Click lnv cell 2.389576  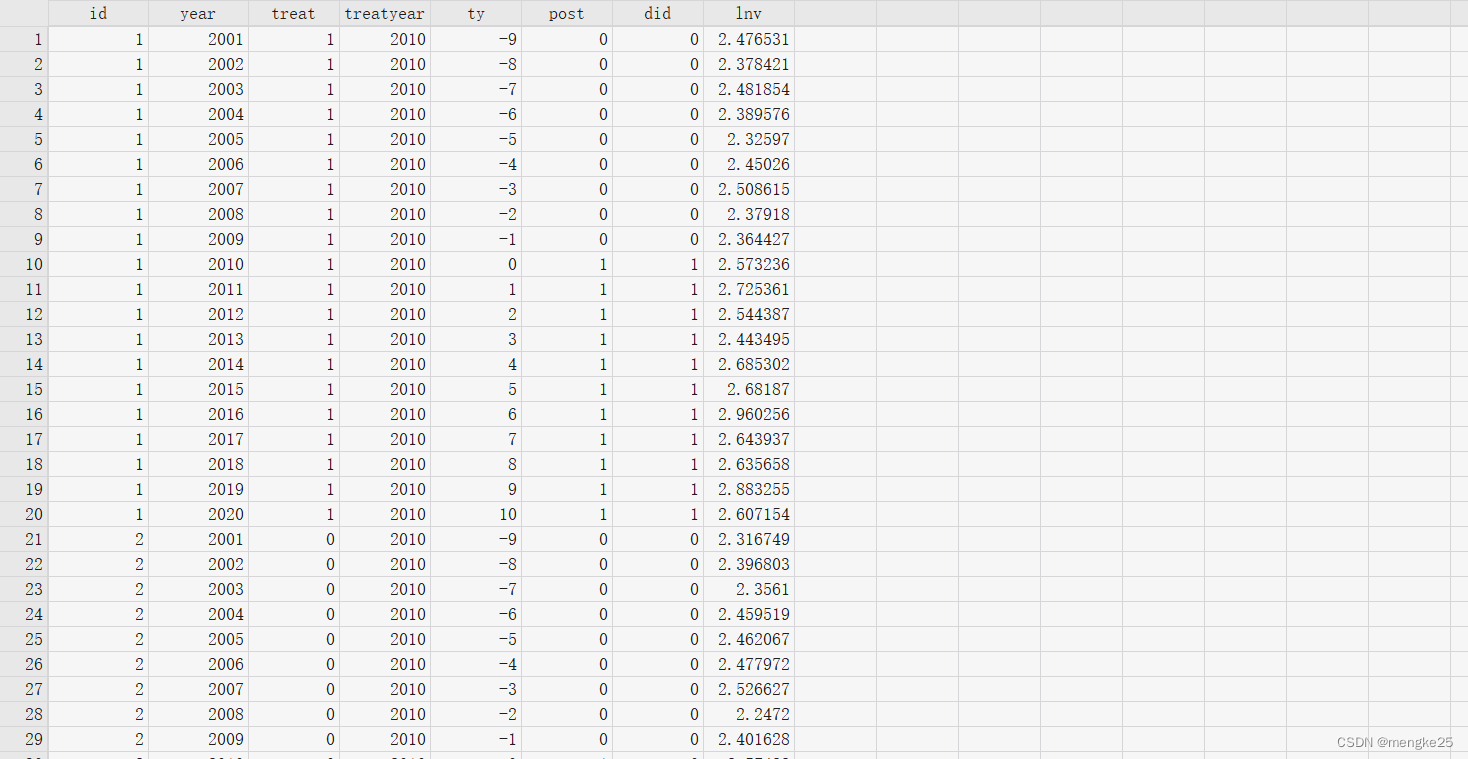coord(749,114)
